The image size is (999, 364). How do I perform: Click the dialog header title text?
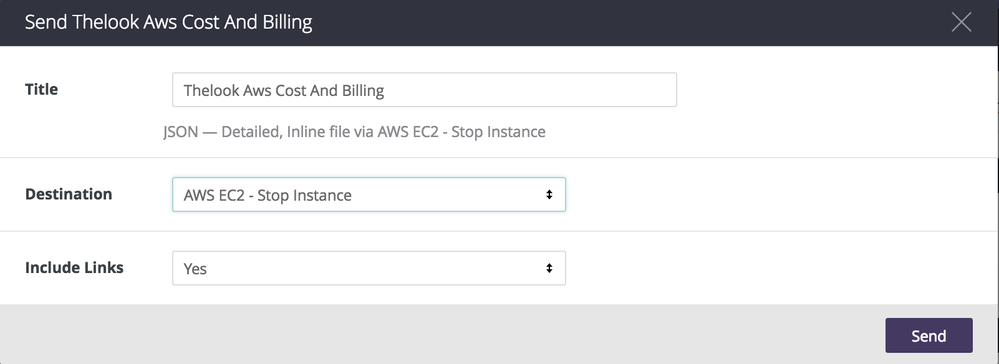coord(168,22)
